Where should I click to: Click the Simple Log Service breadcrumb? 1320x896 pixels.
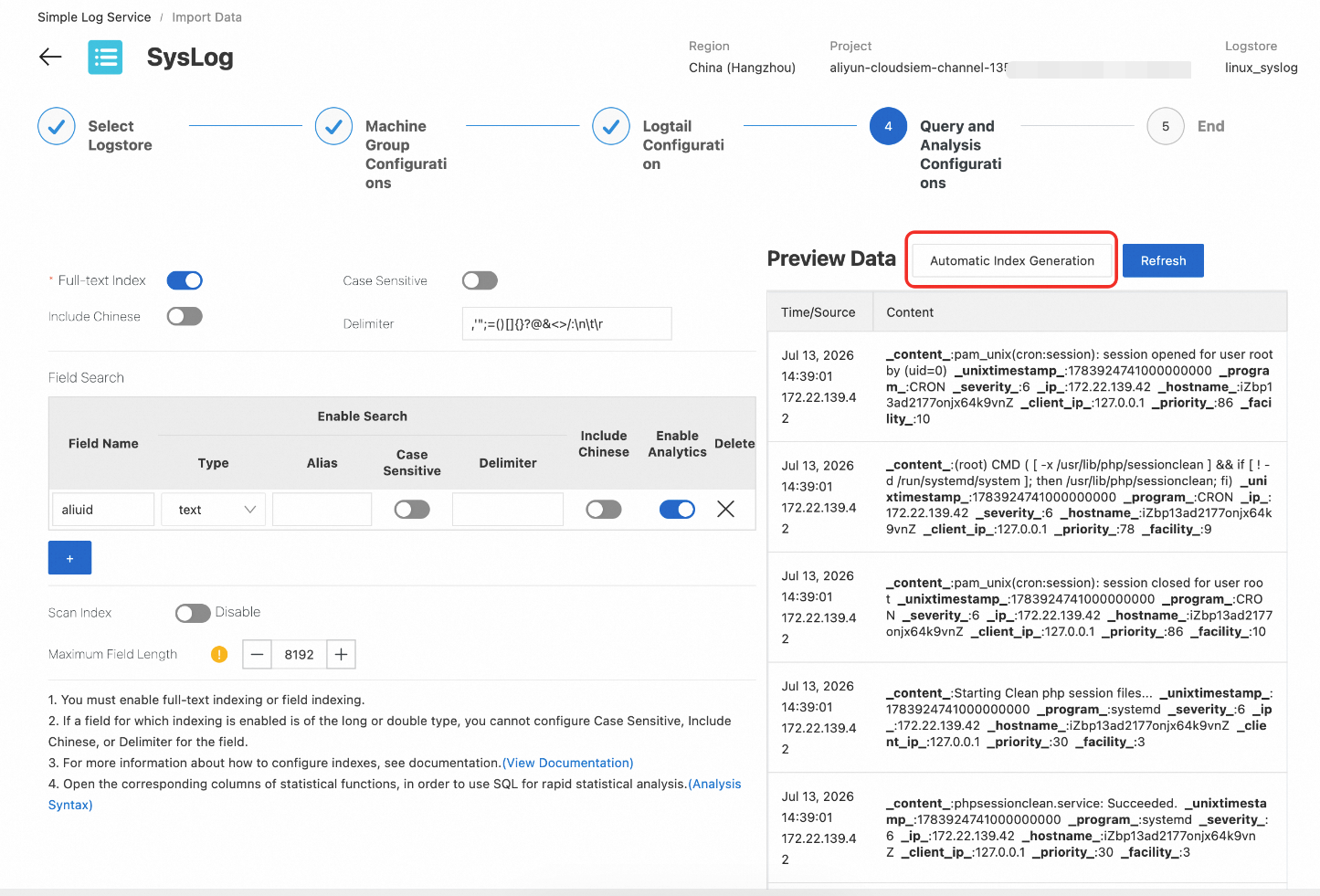click(94, 17)
